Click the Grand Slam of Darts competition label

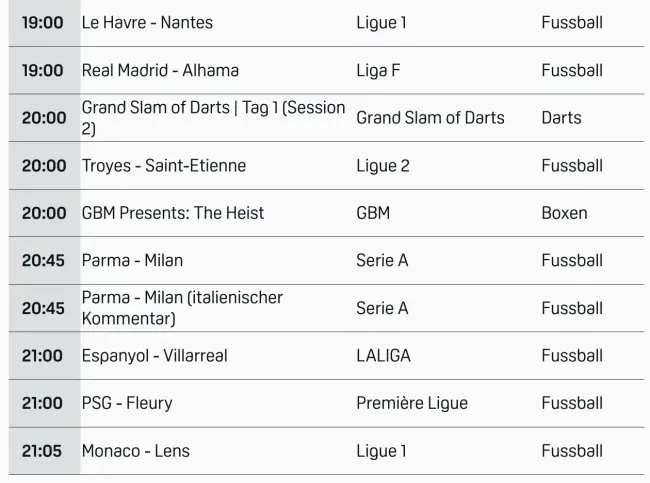click(x=430, y=118)
